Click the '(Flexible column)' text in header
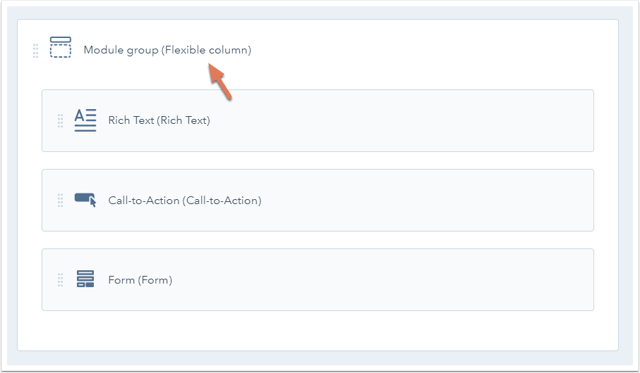Viewport: 640px width, 373px height. [206, 50]
